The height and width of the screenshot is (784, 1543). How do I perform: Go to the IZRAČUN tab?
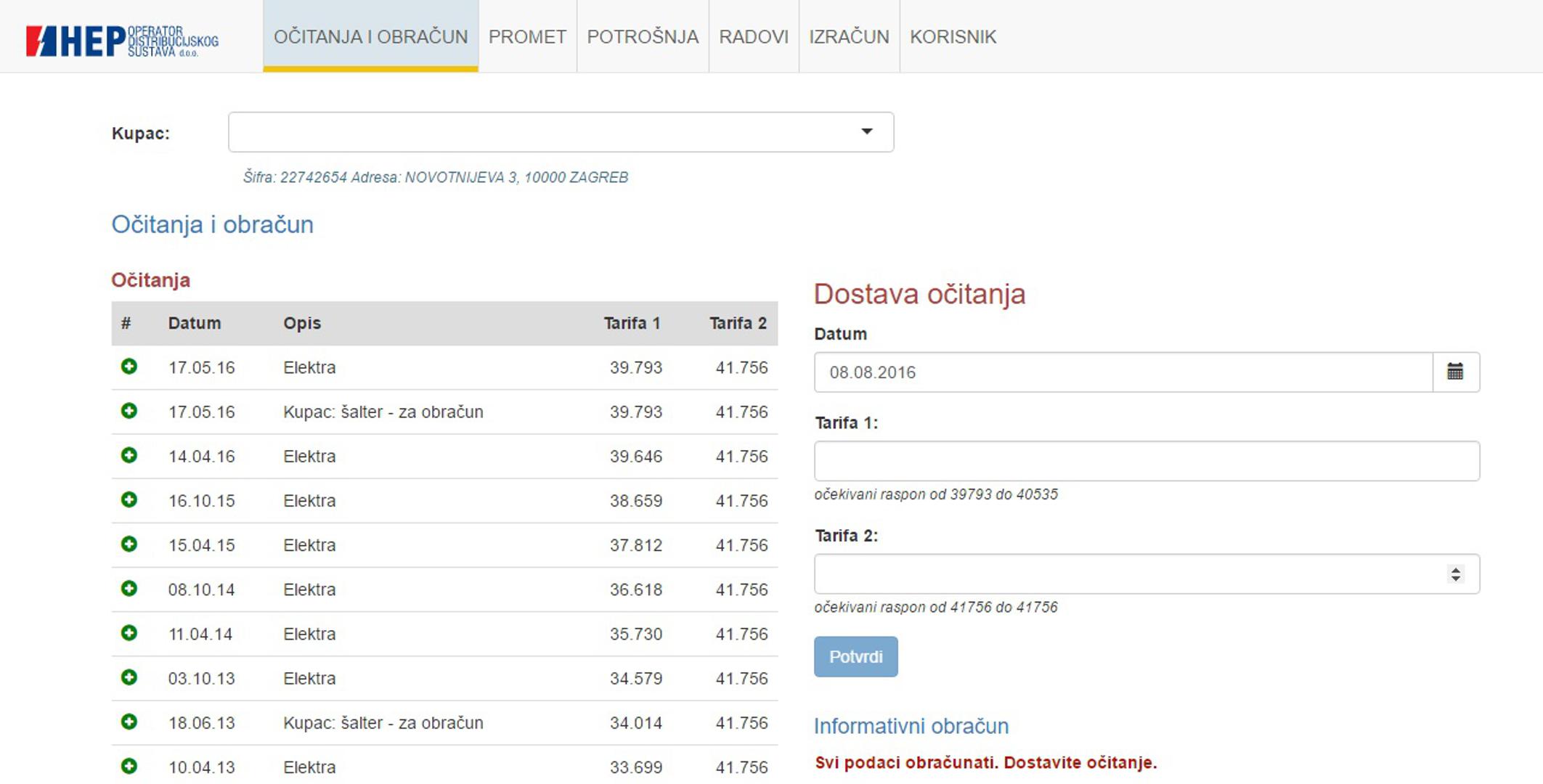[849, 37]
